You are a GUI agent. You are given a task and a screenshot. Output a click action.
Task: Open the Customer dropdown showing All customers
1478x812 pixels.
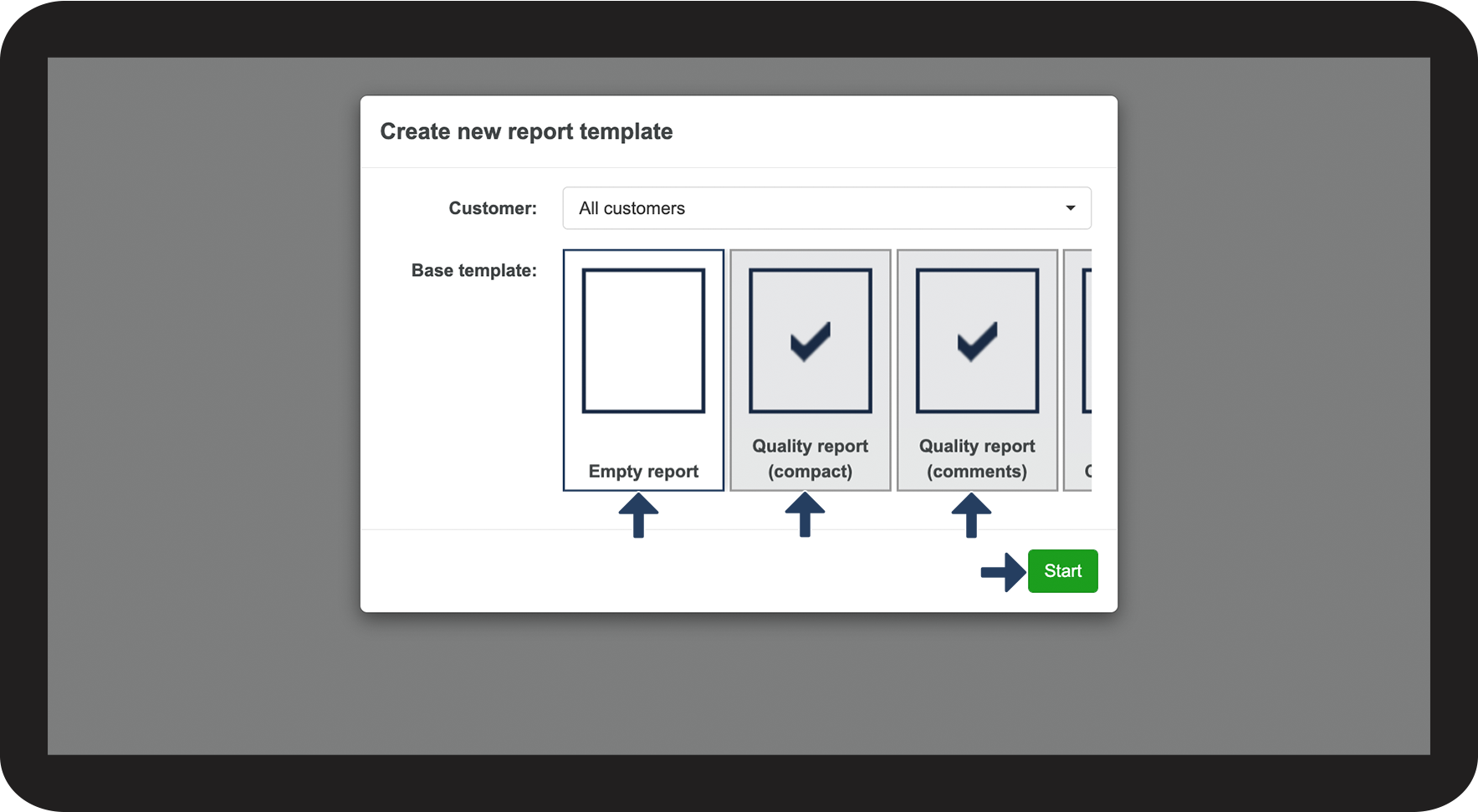coord(826,208)
